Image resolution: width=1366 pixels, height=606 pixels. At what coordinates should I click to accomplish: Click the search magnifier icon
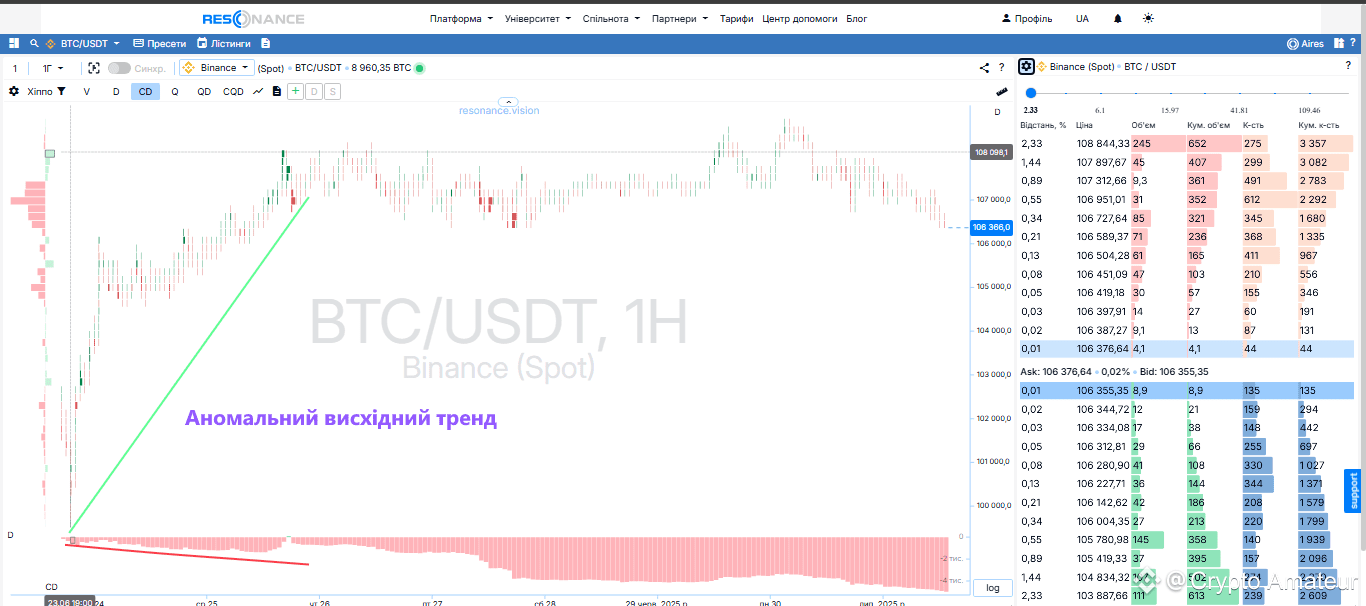[x=34, y=44]
